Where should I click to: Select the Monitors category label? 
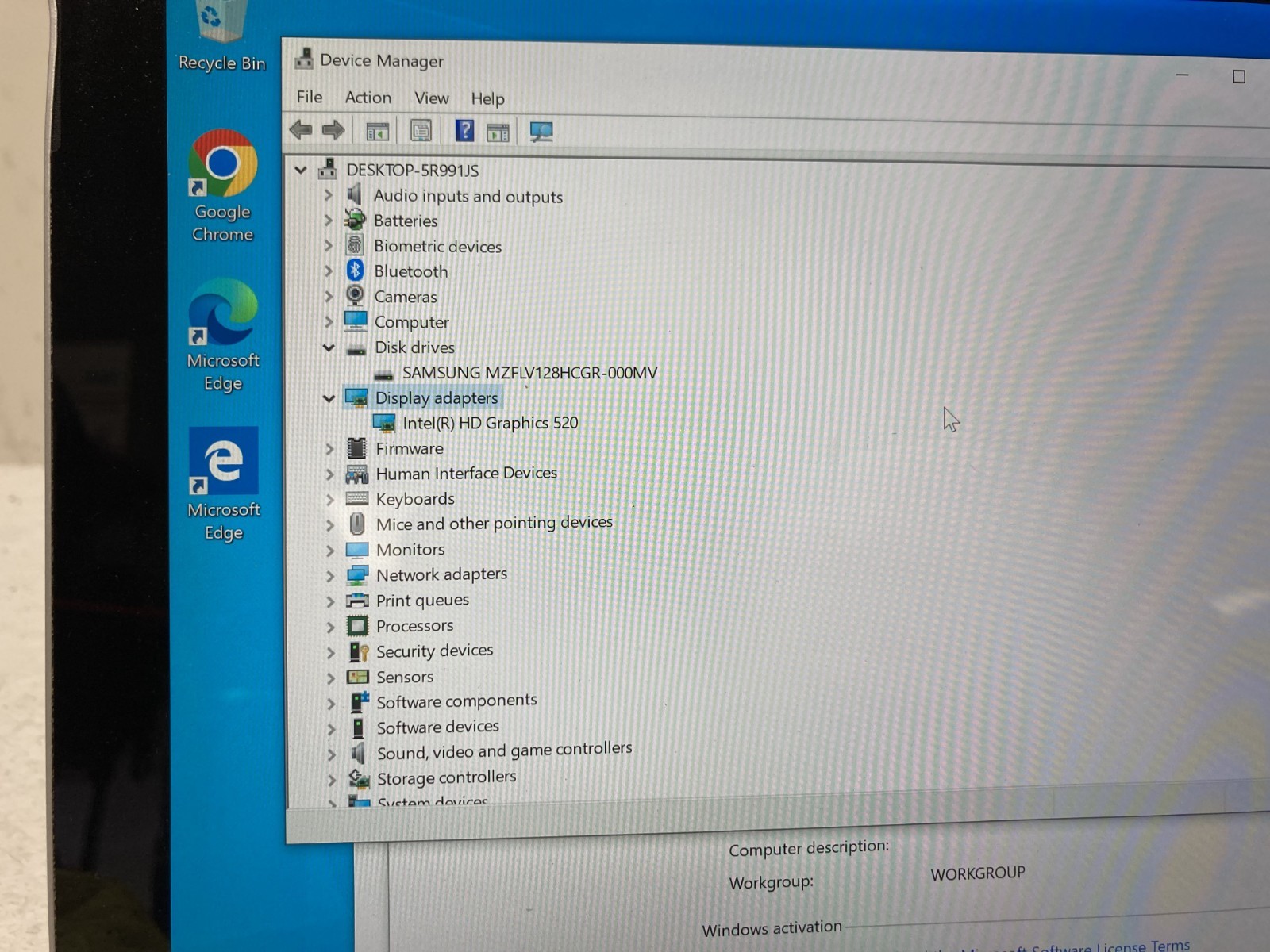pos(410,549)
